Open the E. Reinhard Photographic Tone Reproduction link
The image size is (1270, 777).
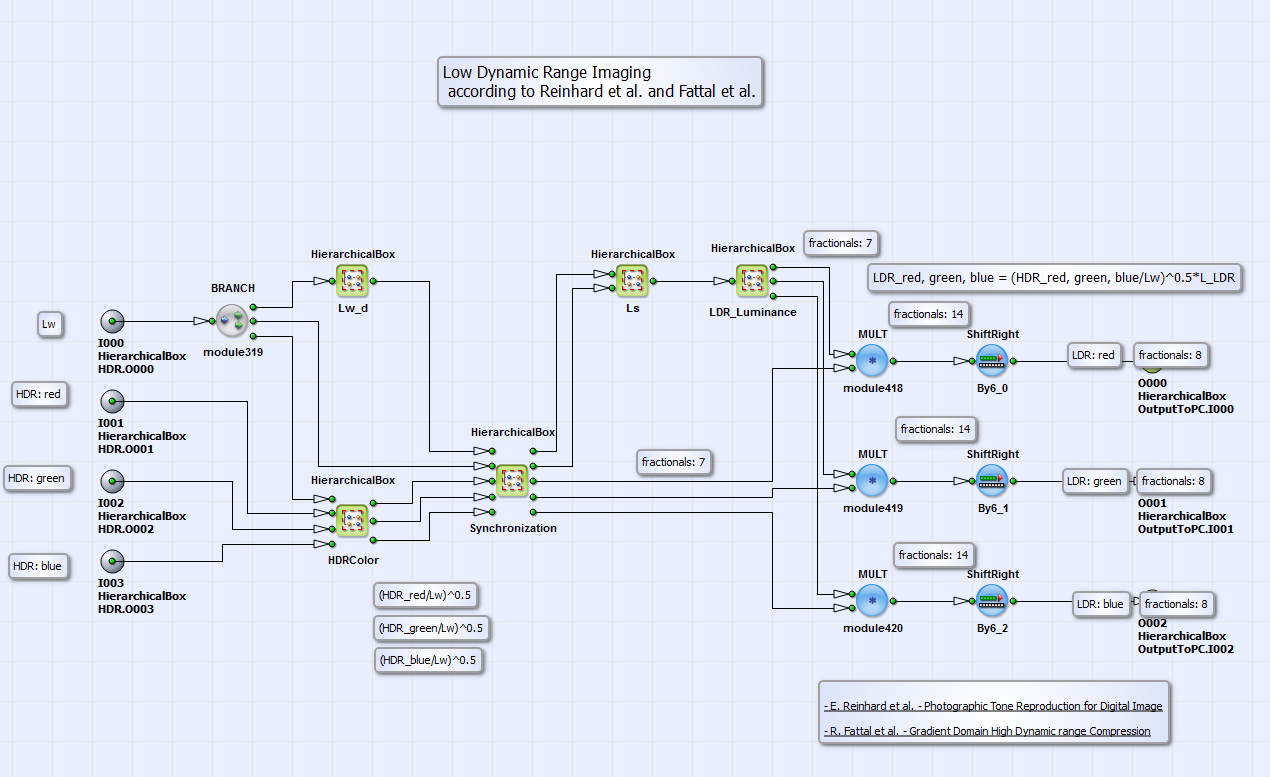point(993,706)
